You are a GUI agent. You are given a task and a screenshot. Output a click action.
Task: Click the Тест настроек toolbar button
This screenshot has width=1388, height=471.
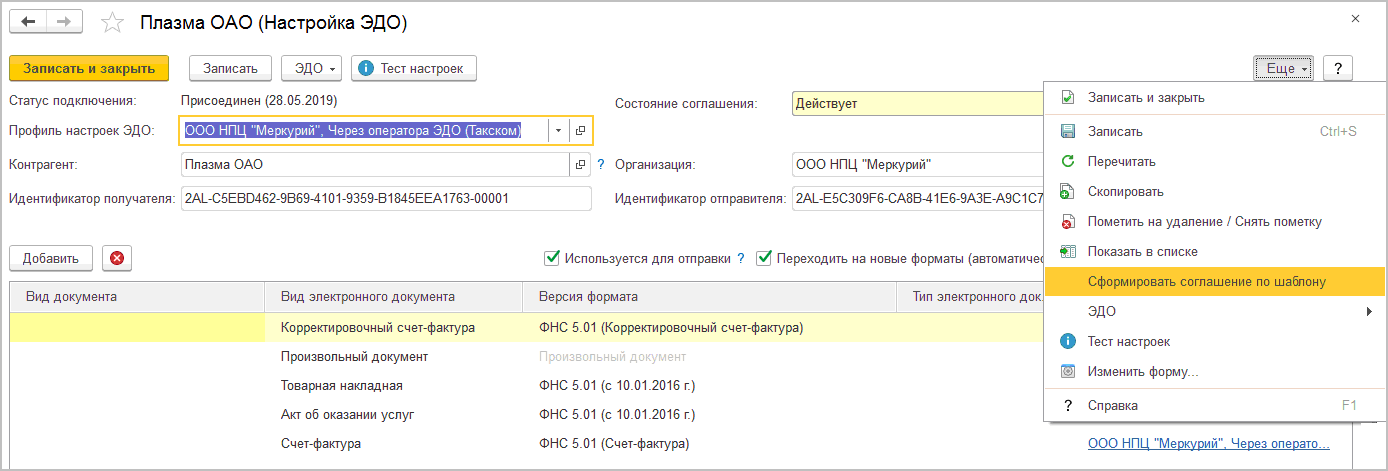414,68
